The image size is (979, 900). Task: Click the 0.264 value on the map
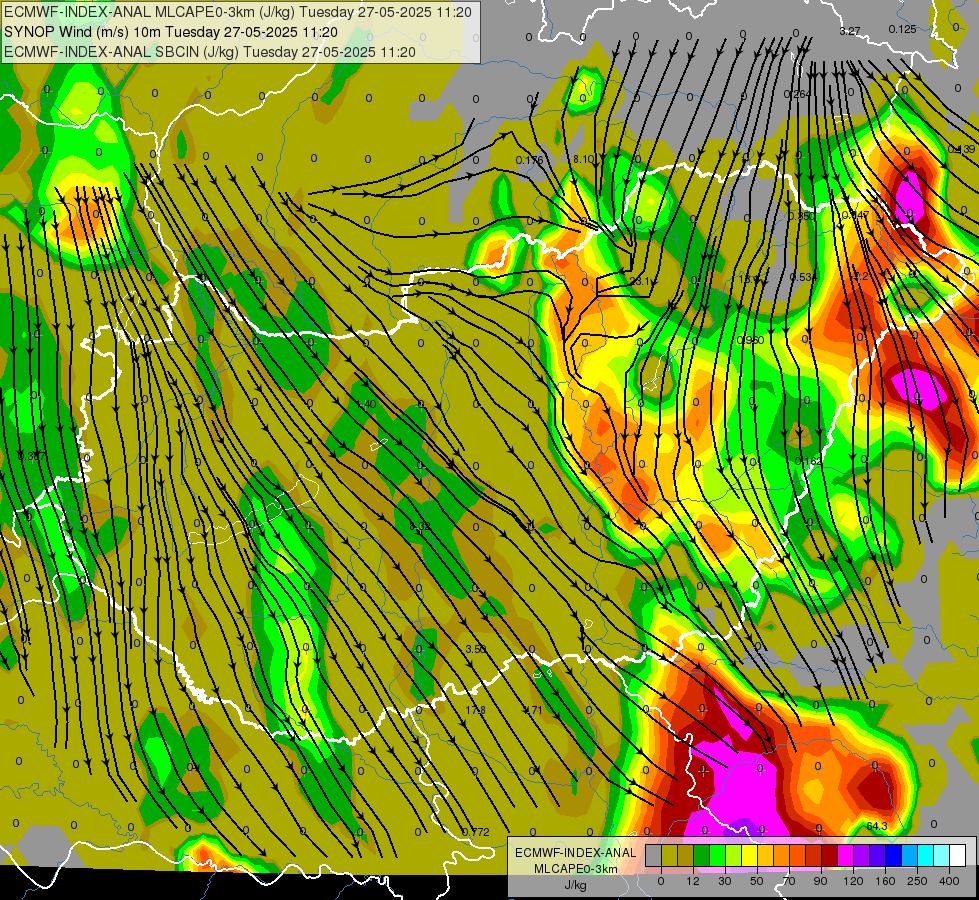click(797, 94)
